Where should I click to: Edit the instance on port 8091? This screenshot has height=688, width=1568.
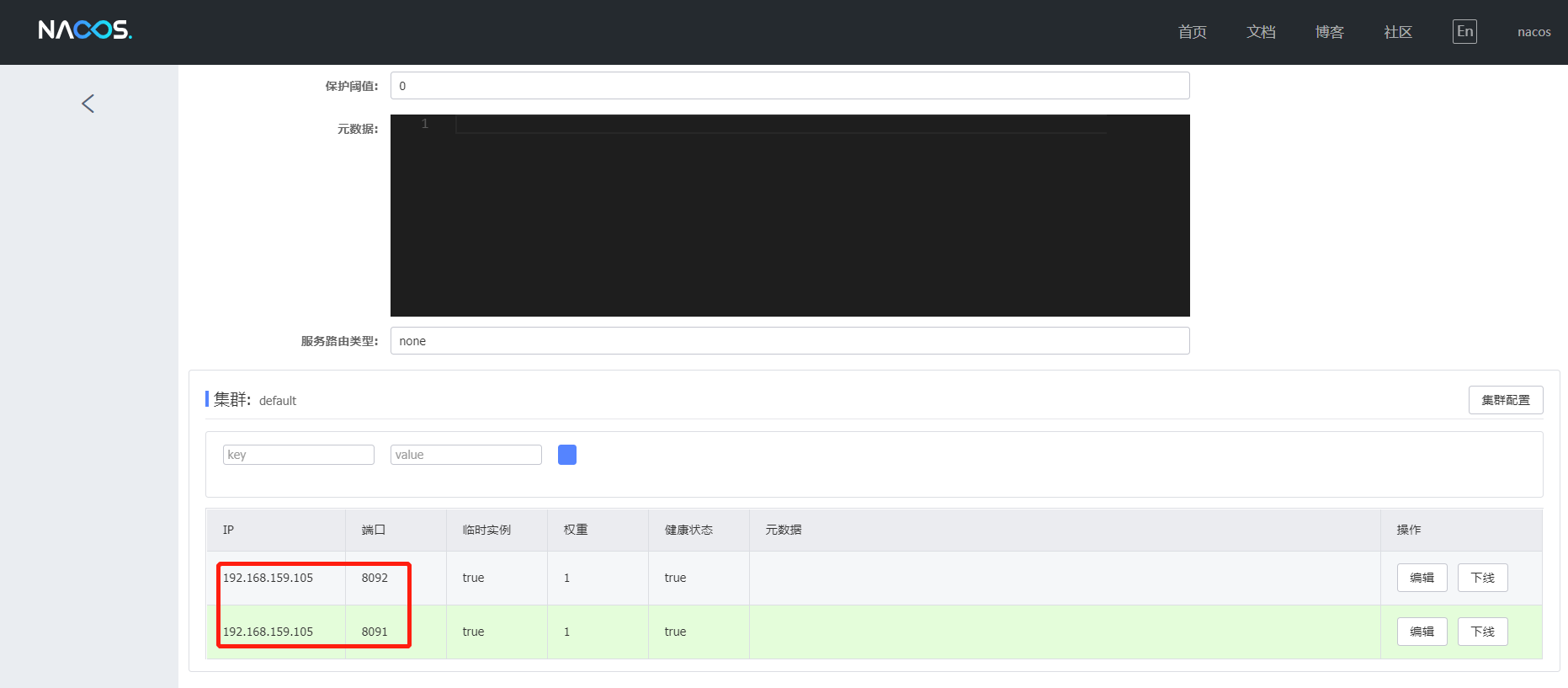click(1422, 632)
